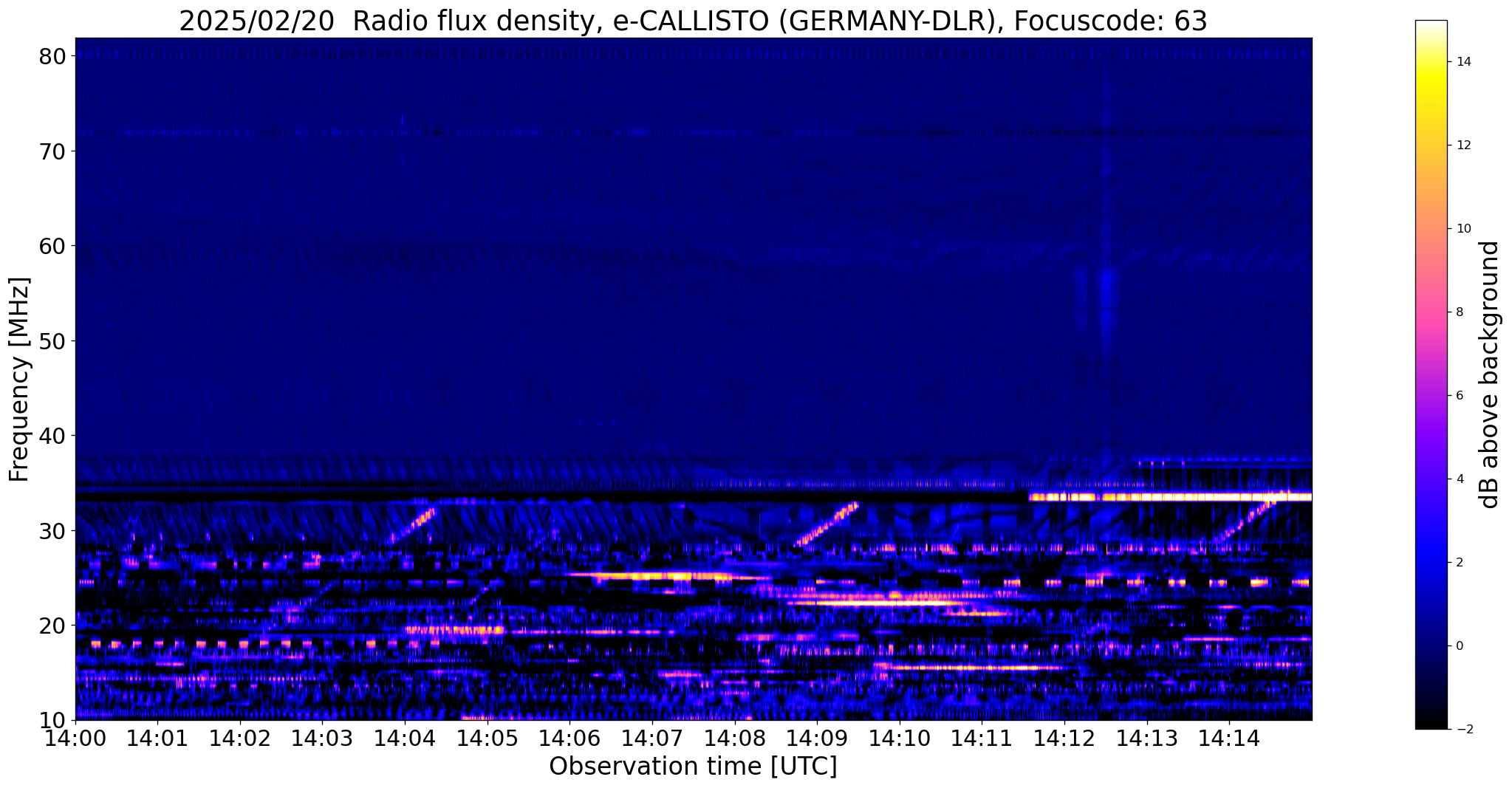Click the colorbar tick label 14
Screen dimensions: 1512x788
[x=1463, y=62]
